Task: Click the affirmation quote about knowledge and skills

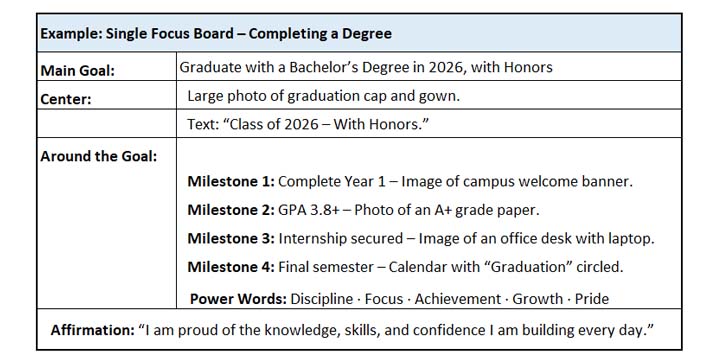Action: (x=396, y=330)
